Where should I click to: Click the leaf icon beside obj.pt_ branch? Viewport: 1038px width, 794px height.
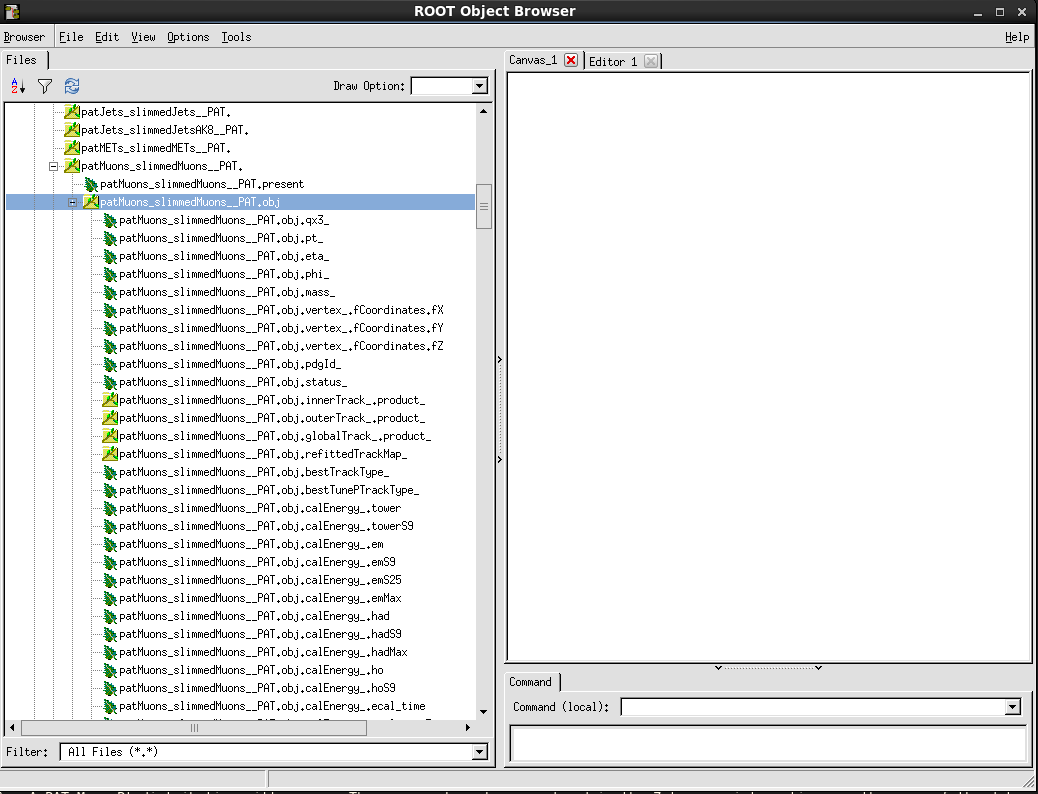(110, 238)
